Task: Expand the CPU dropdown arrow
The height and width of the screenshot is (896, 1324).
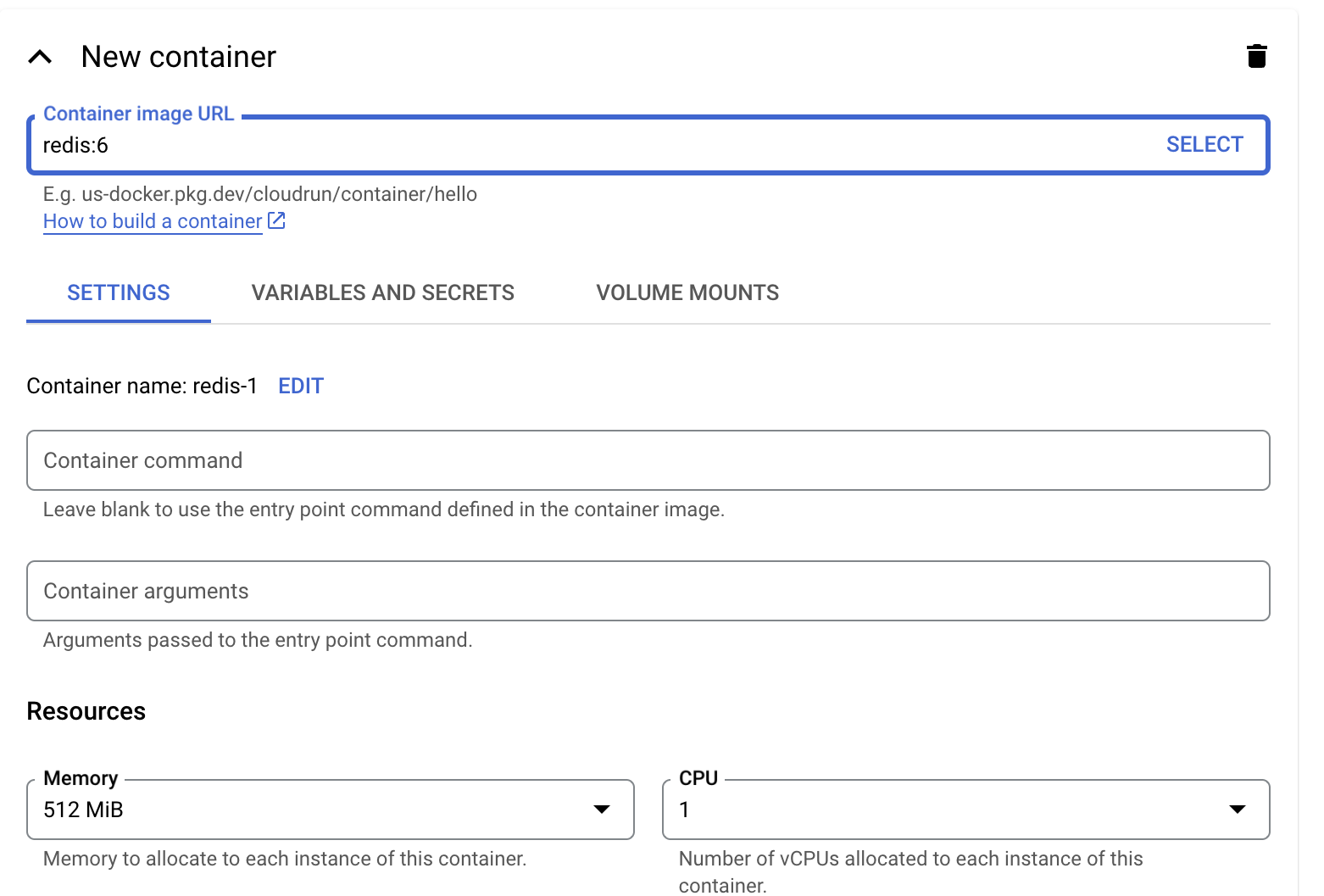Action: pos(1237,810)
